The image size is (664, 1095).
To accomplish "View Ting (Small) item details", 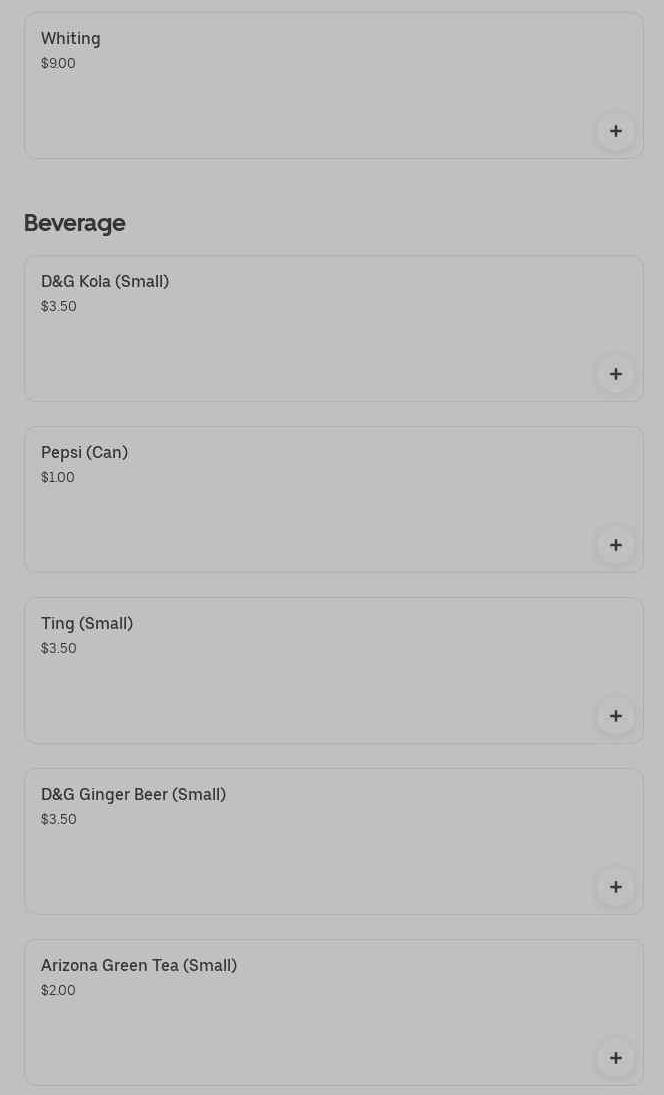I will coord(87,624).
